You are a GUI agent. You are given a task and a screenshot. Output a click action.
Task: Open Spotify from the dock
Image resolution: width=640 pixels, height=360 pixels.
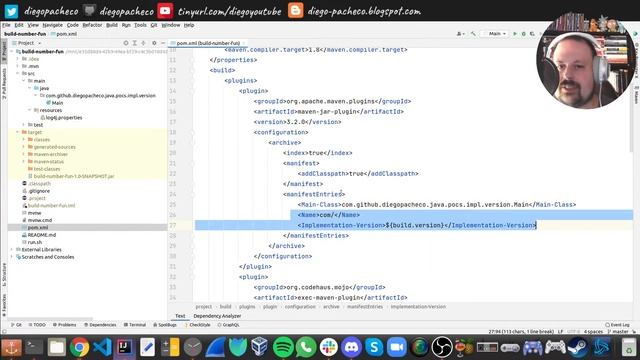pos(283,347)
